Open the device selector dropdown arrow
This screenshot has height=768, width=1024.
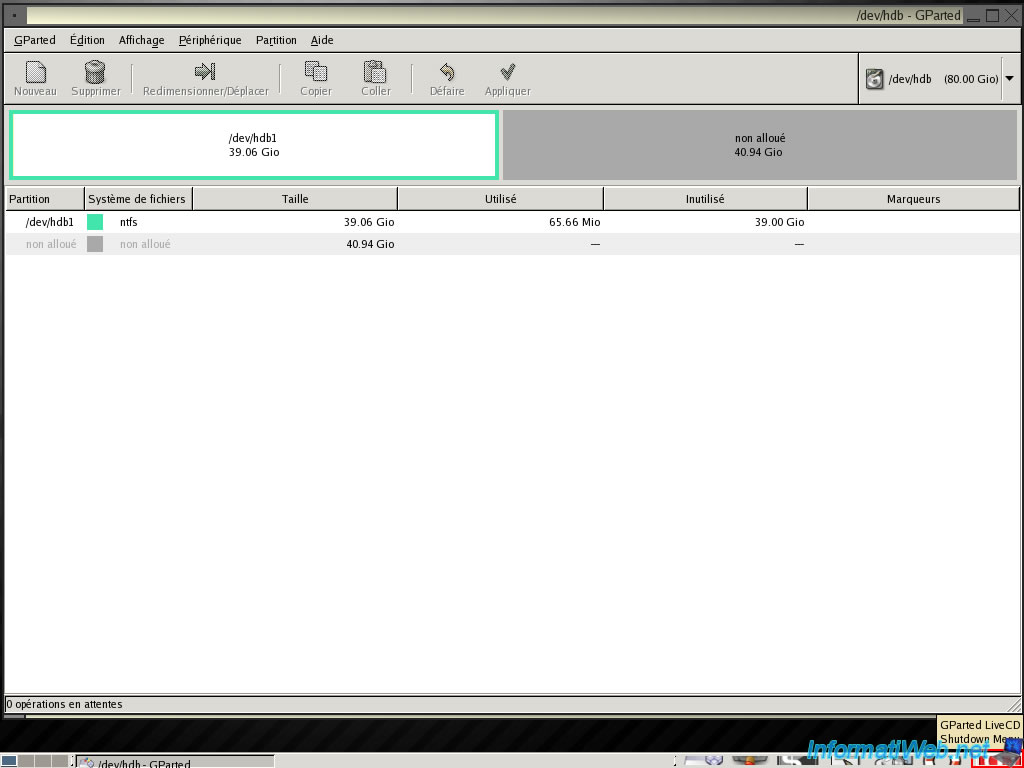tap(1009, 78)
